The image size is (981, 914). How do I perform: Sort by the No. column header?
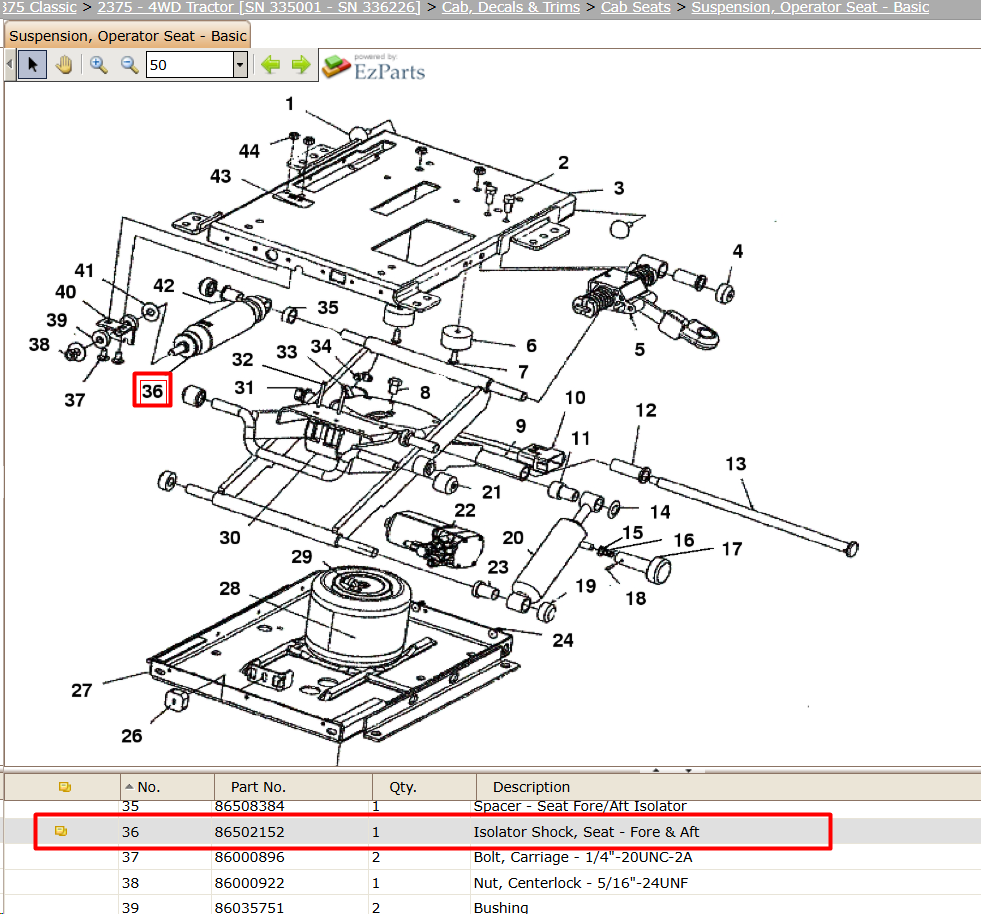(x=166, y=786)
